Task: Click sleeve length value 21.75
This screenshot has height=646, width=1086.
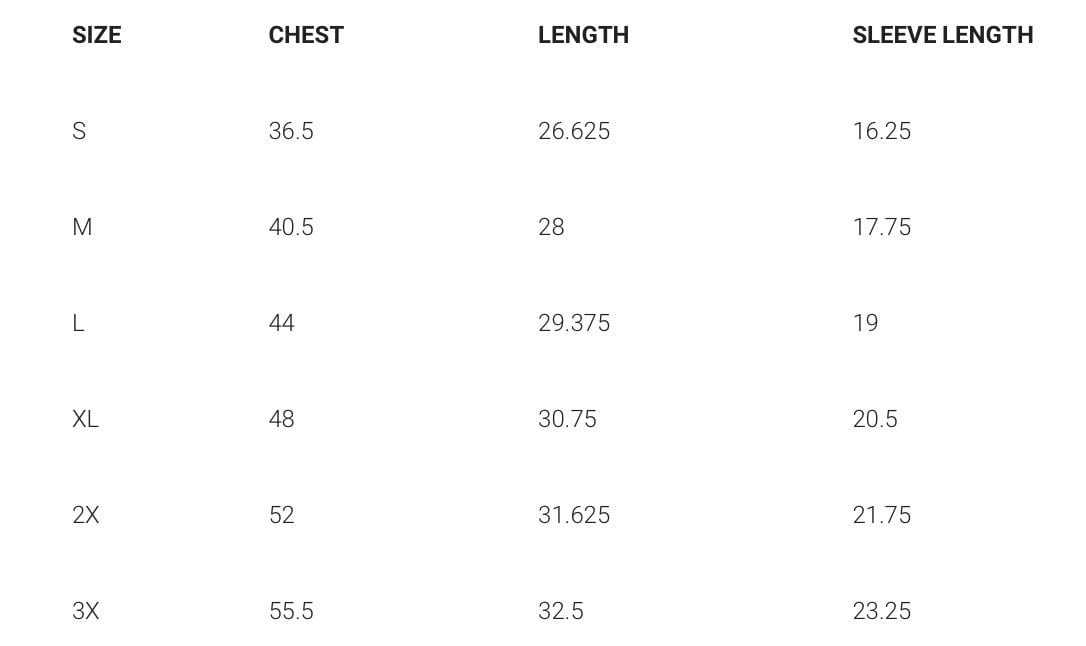Action: [882, 515]
